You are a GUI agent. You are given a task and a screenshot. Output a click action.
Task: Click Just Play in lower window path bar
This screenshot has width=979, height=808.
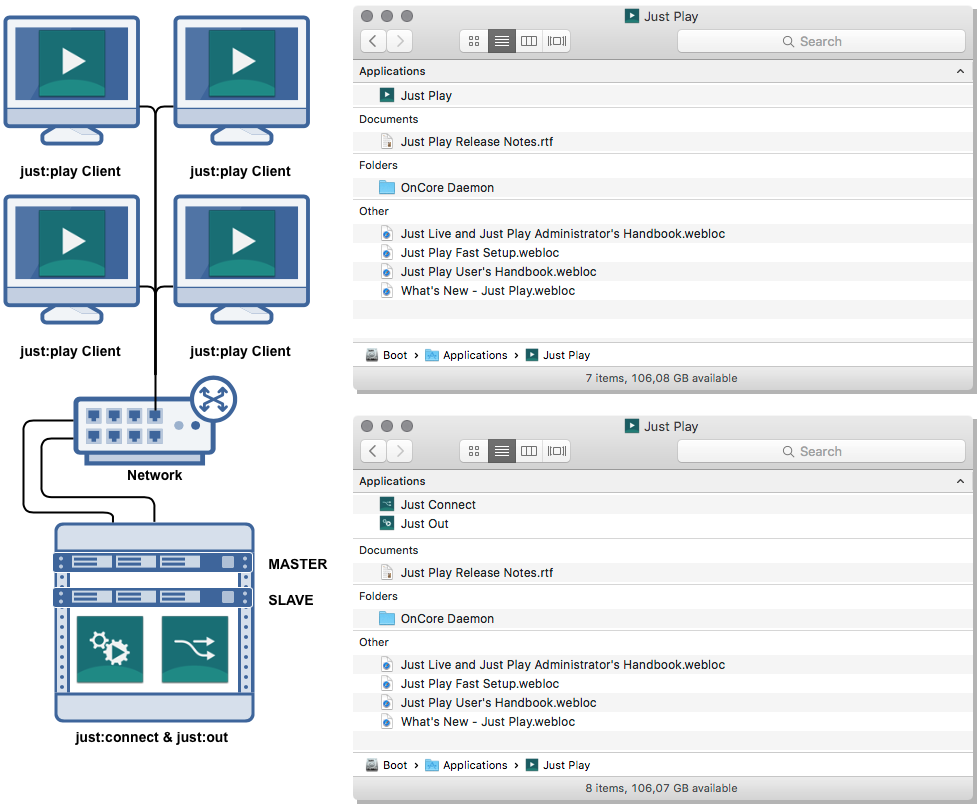(x=558, y=765)
